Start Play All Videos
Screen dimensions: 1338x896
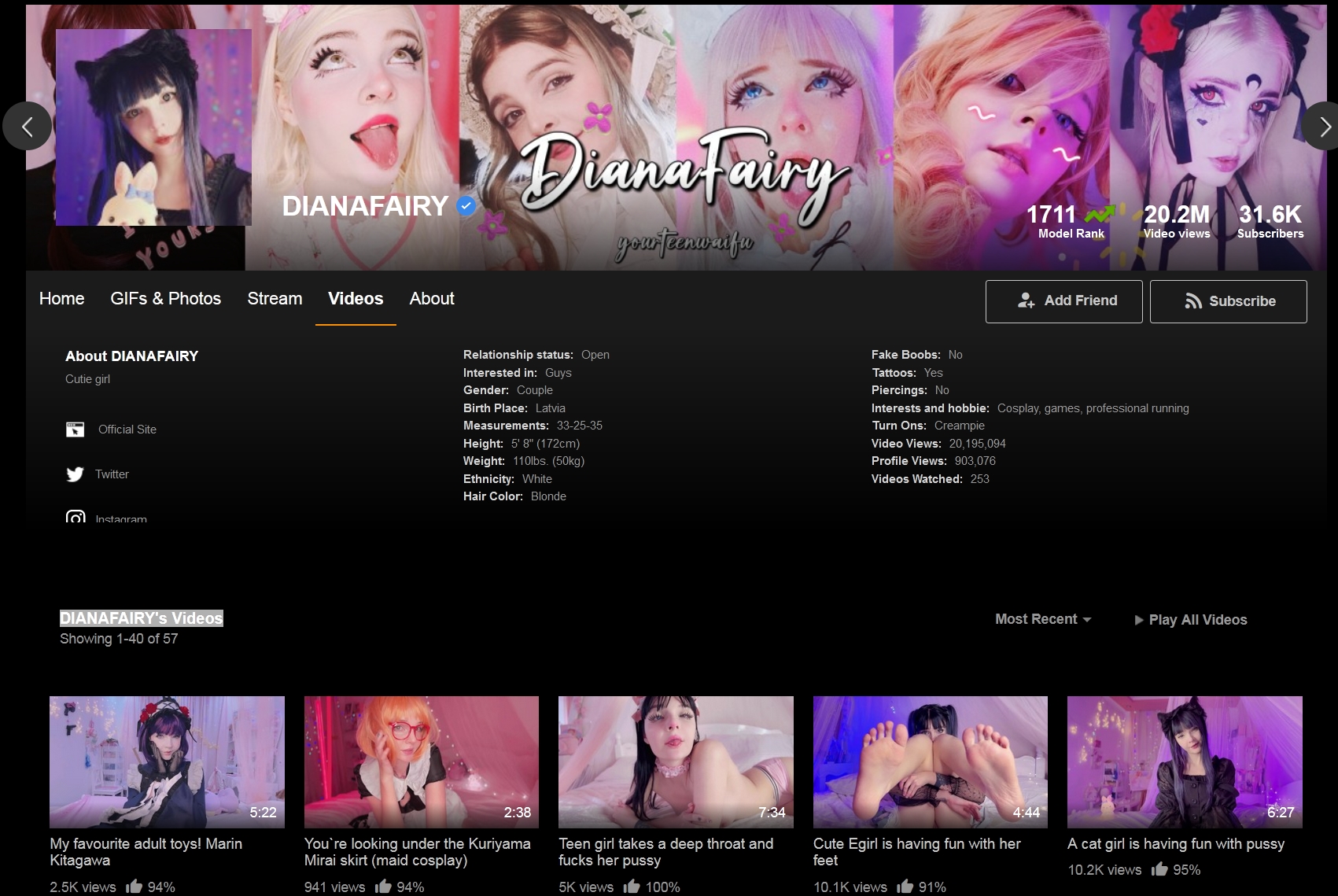[1190, 620]
